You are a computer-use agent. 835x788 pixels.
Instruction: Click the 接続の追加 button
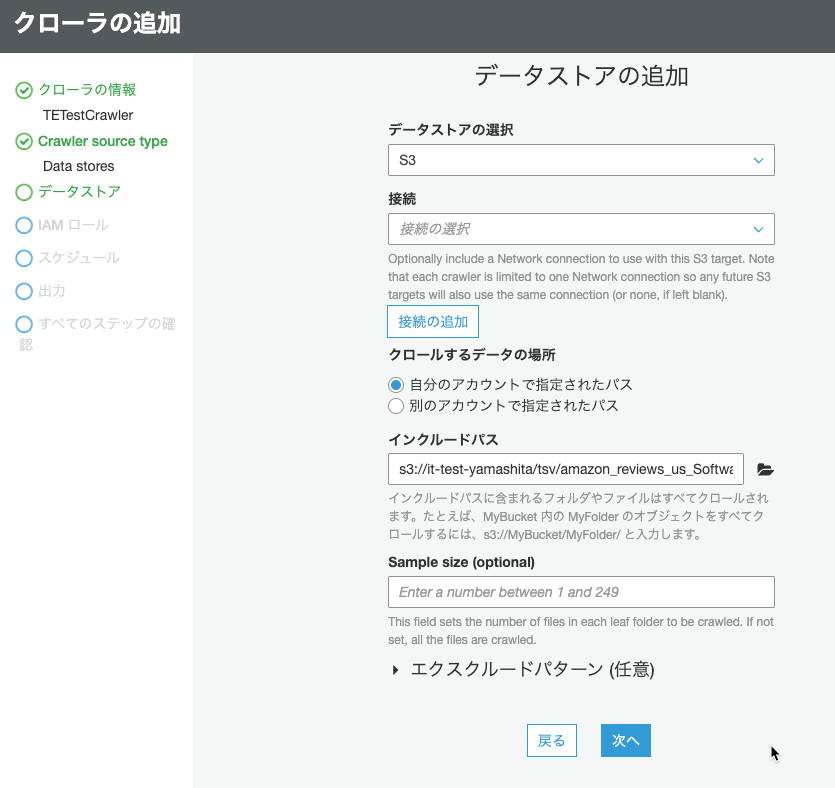point(433,322)
